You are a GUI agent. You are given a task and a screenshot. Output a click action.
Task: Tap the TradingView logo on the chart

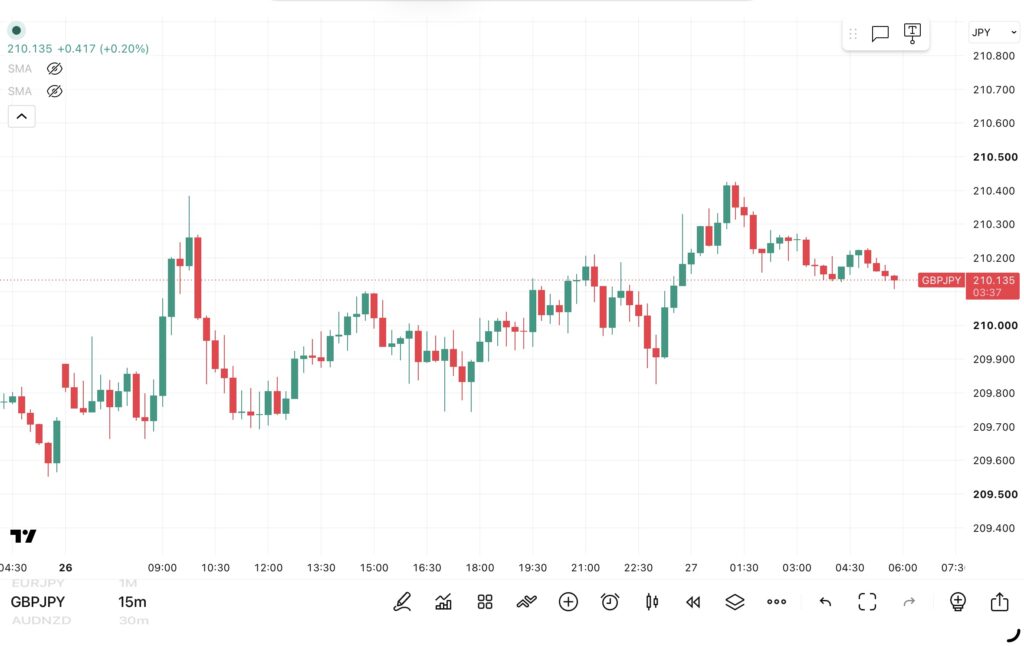tap(24, 536)
